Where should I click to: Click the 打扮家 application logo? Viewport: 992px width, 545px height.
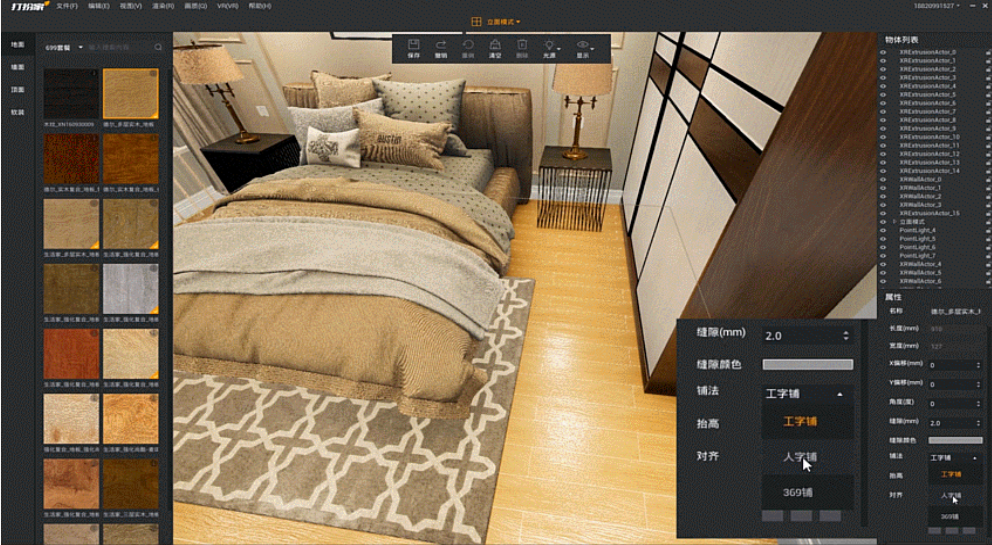pyautogui.click(x=30, y=6)
